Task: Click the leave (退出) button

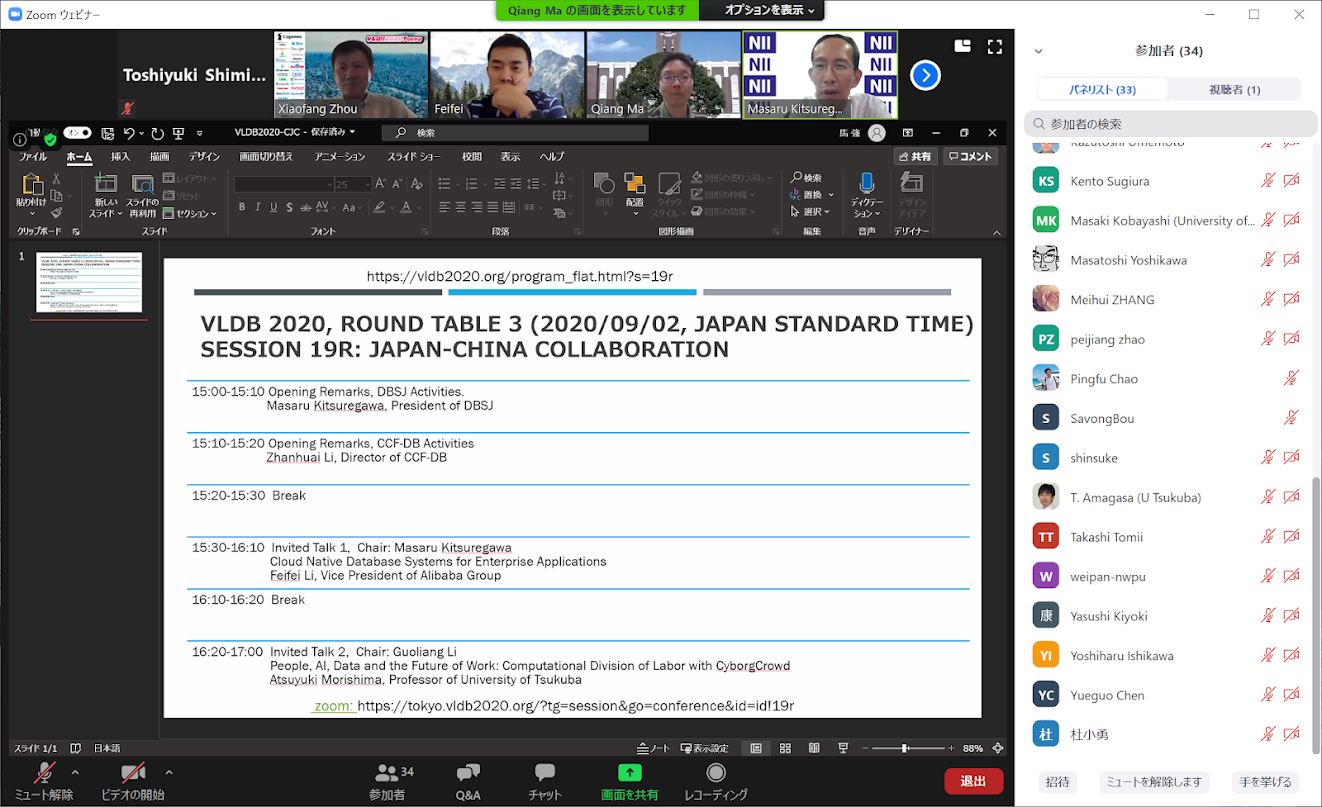Action: 973,781
